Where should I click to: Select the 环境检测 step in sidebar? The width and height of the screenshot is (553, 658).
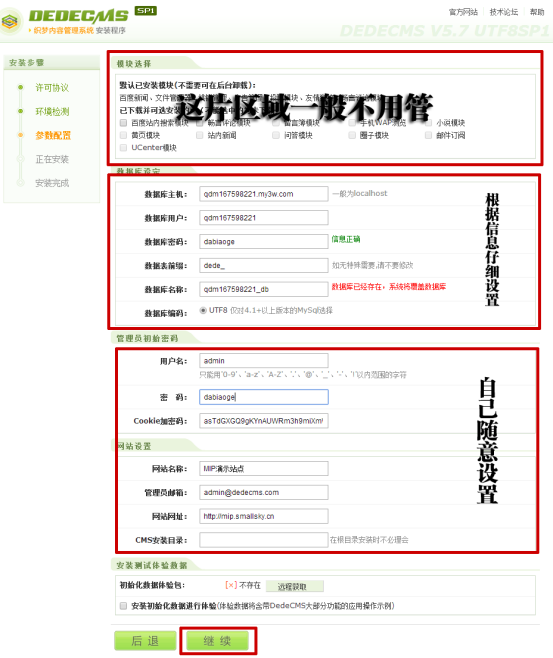[x=52, y=112]
